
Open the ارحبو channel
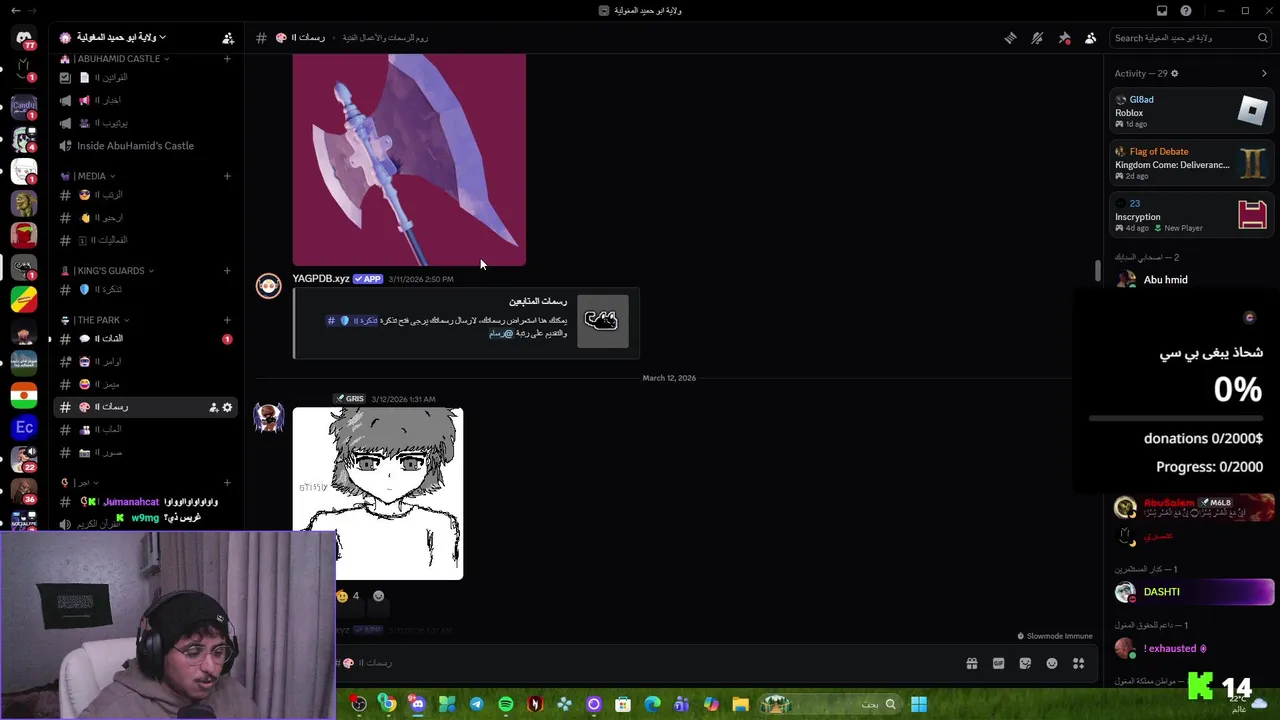click(x=145, y=218)
